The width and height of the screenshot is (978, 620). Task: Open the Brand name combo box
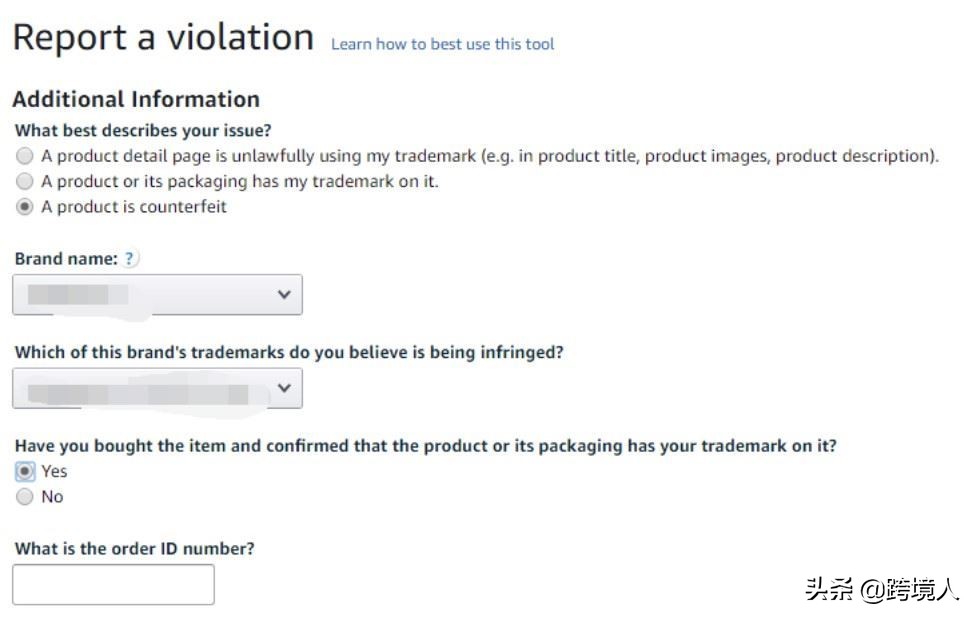point(157,295)
